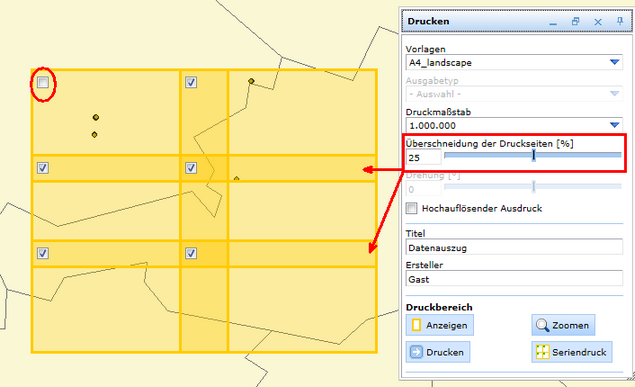Open the Vorlagen dropdown arrow
635x387 pixels.
[x=614, y=62]
